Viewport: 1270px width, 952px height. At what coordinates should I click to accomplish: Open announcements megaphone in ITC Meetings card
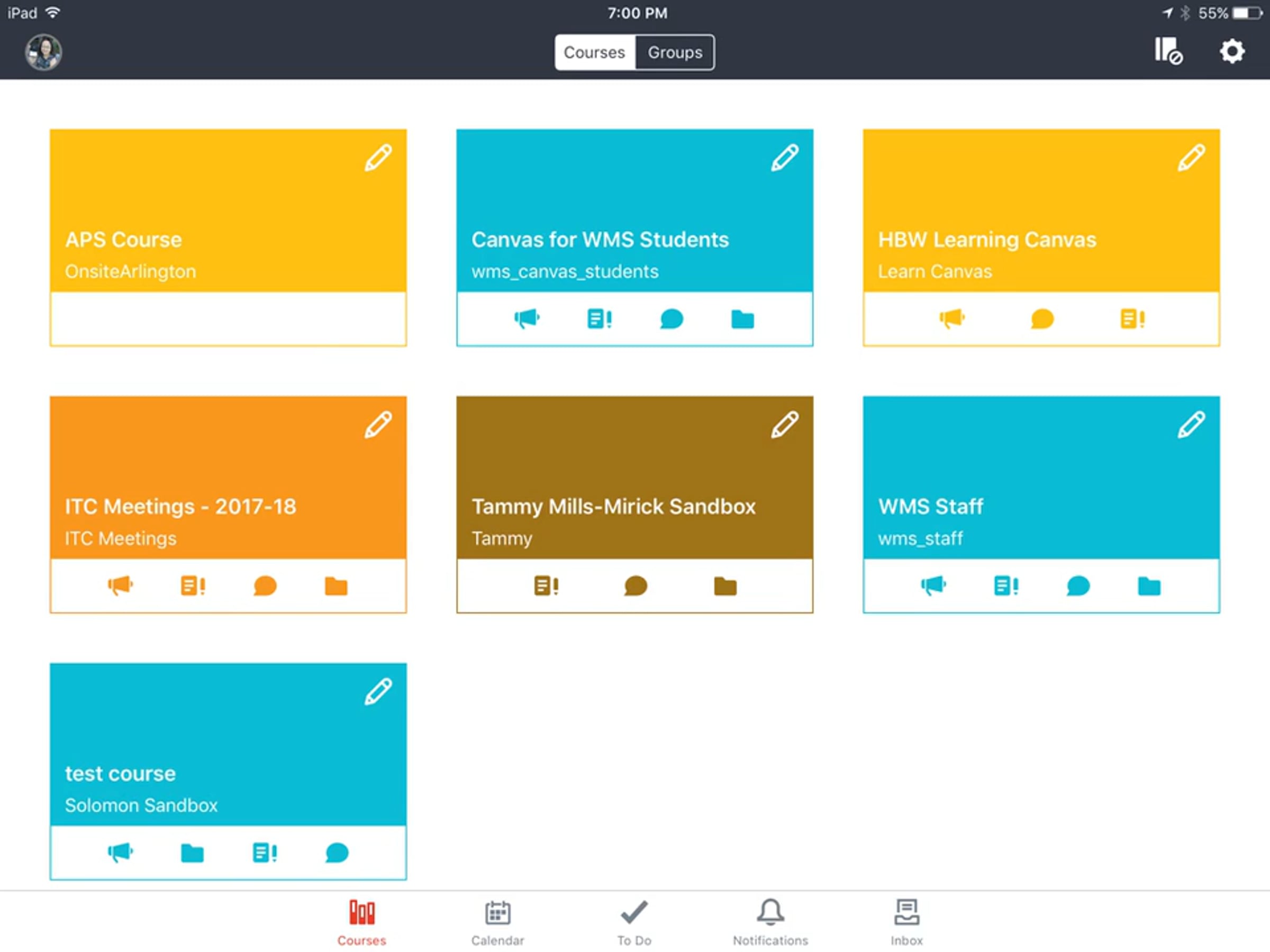120,586
